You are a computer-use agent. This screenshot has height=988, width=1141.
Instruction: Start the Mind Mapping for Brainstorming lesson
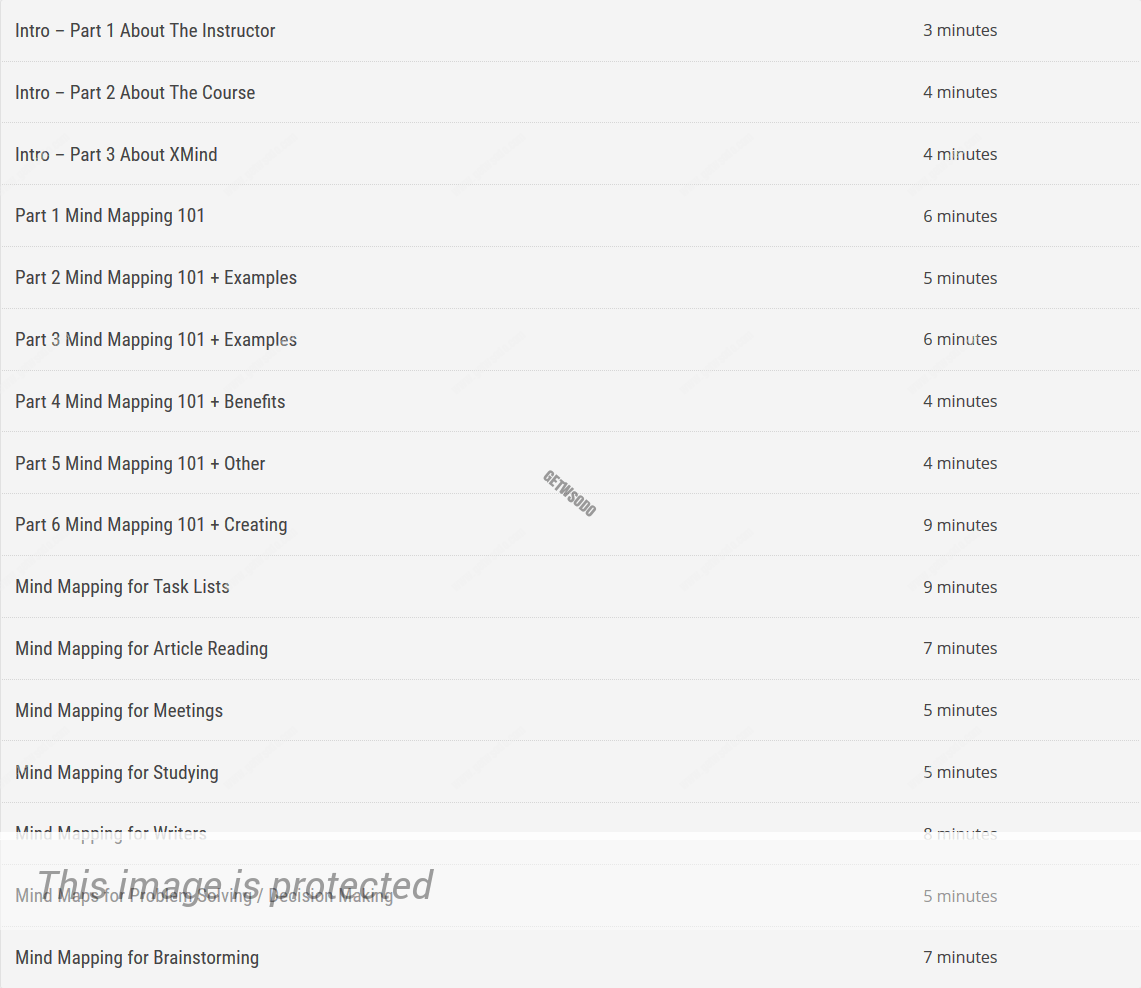coord(137,958)
